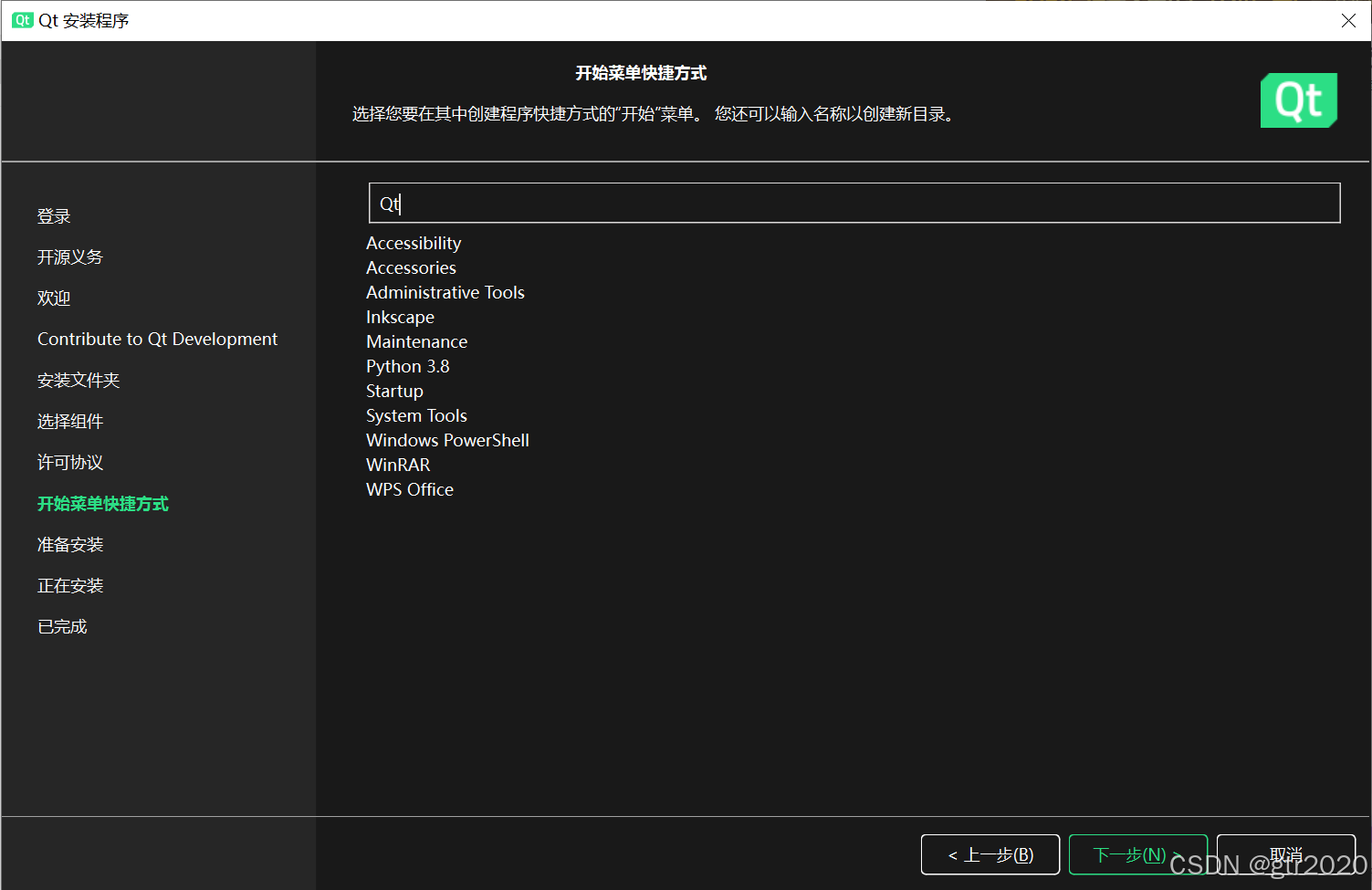1372x890 pixels.
Task: Focus the Start menu folder name field
Action: (x=854, y=203)
